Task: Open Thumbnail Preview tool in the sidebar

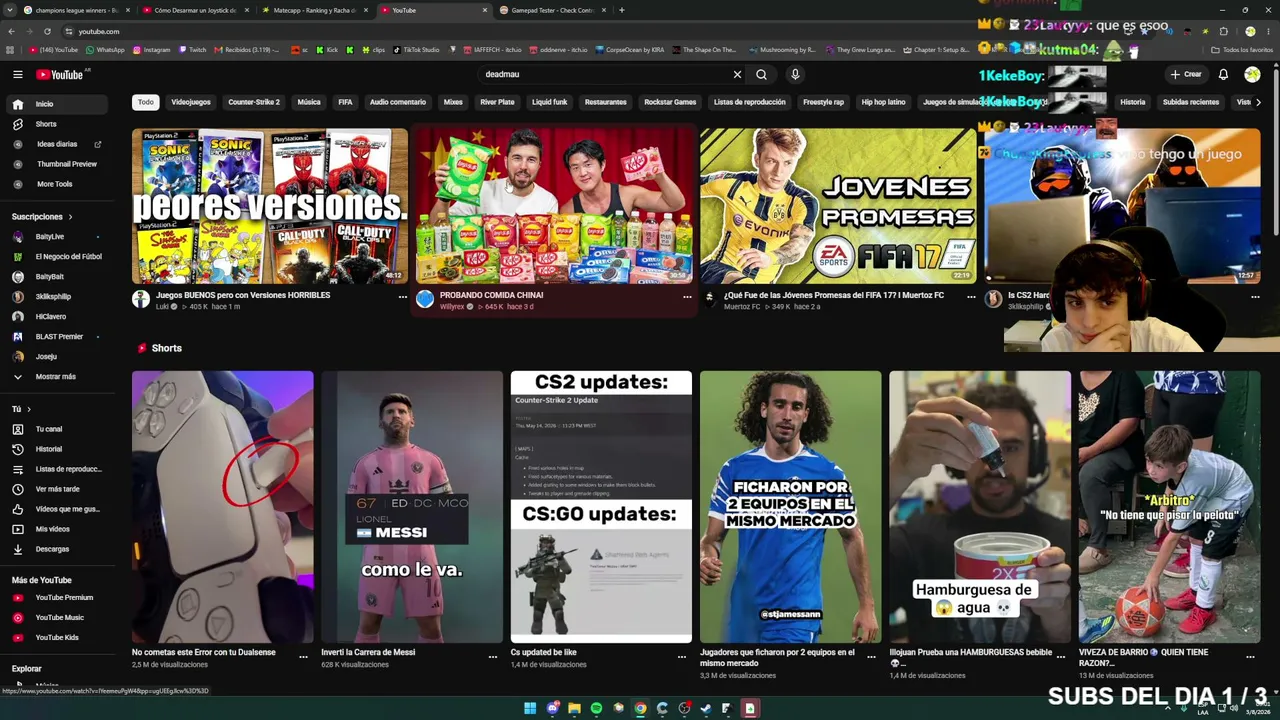Action: point(57,164)
